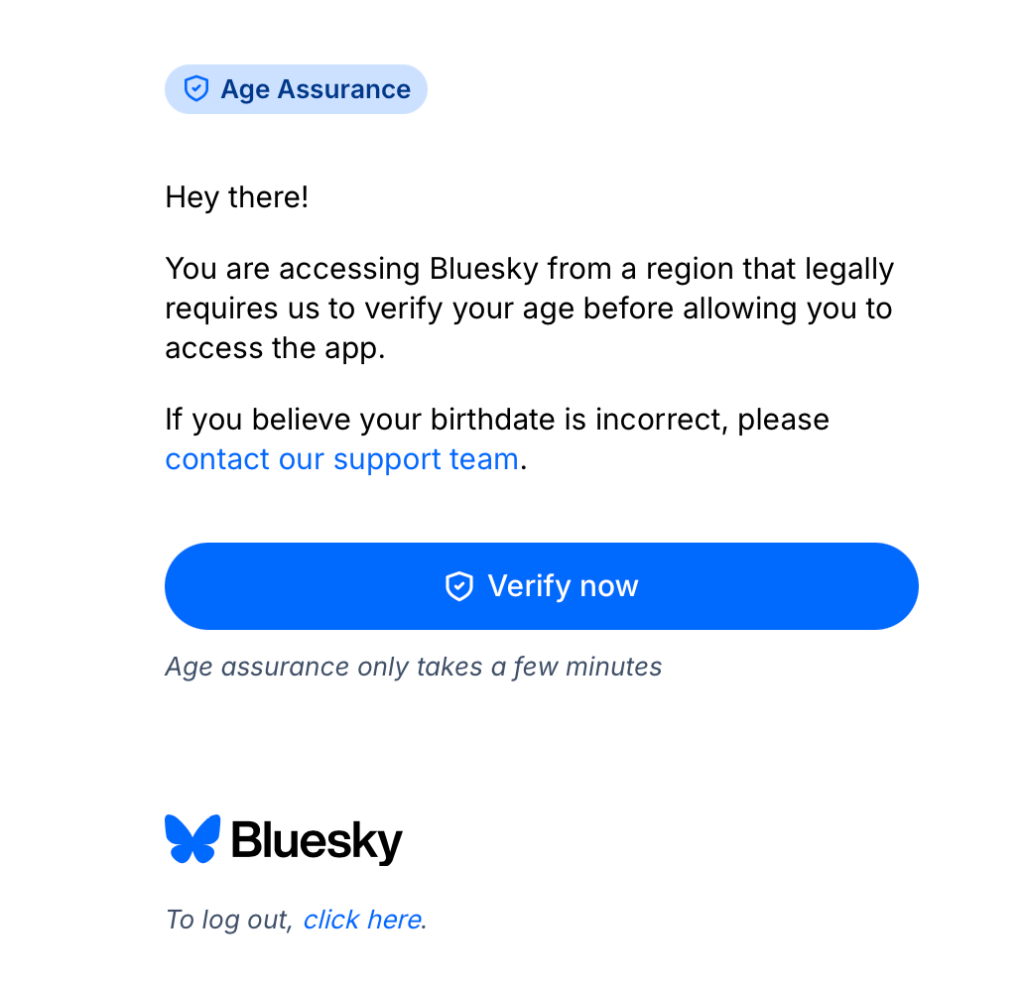Click the line requires us to verify your age

click(x=528, y=308)
